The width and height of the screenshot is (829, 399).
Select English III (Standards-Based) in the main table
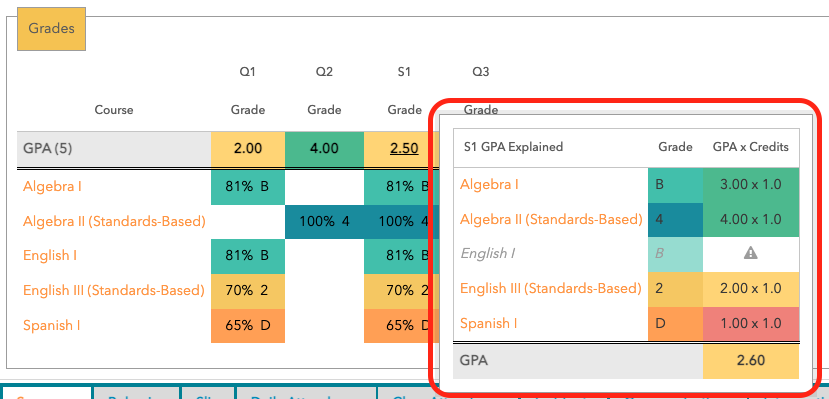[x=114, y=290]
